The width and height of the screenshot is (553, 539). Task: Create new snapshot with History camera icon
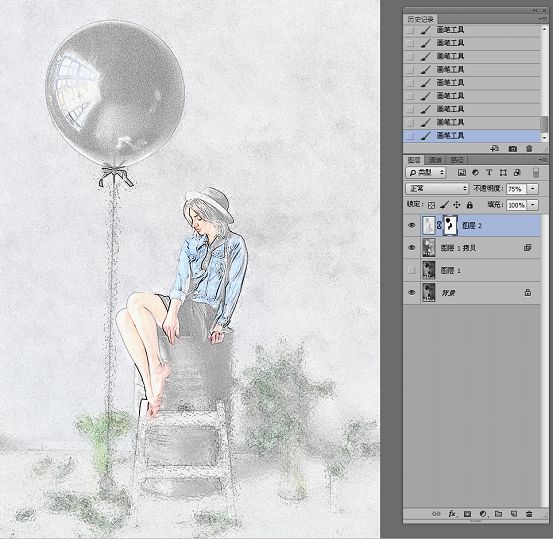click(x=513, y=149)
